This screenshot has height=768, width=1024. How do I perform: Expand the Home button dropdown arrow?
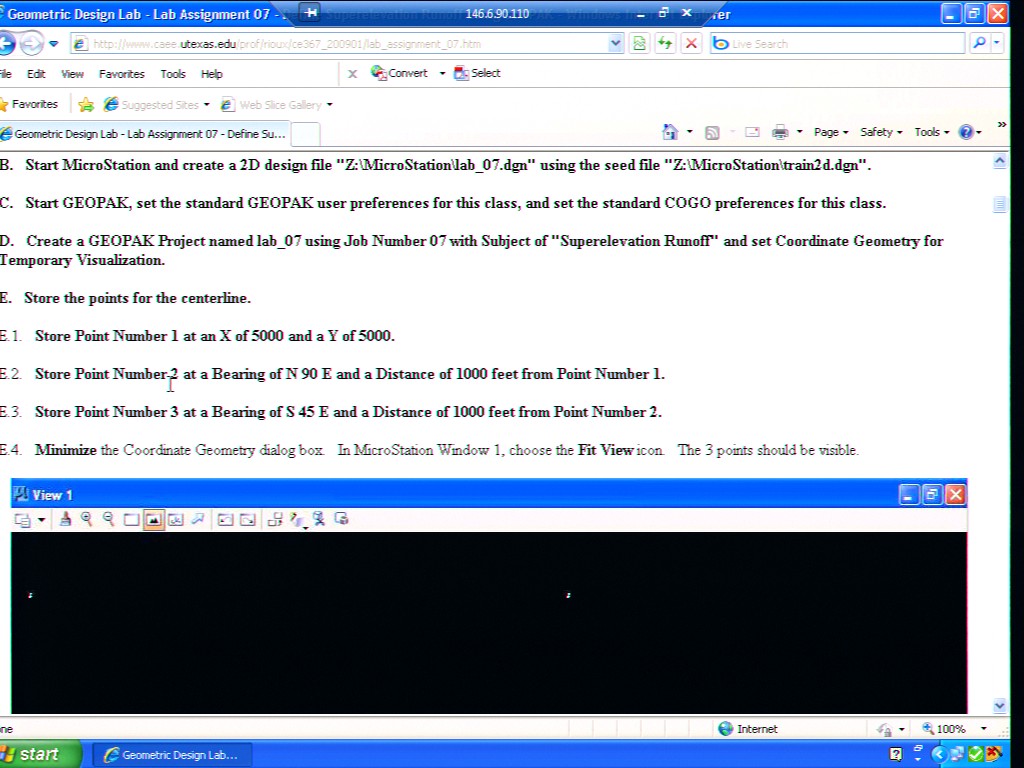(x=690, y=133)
